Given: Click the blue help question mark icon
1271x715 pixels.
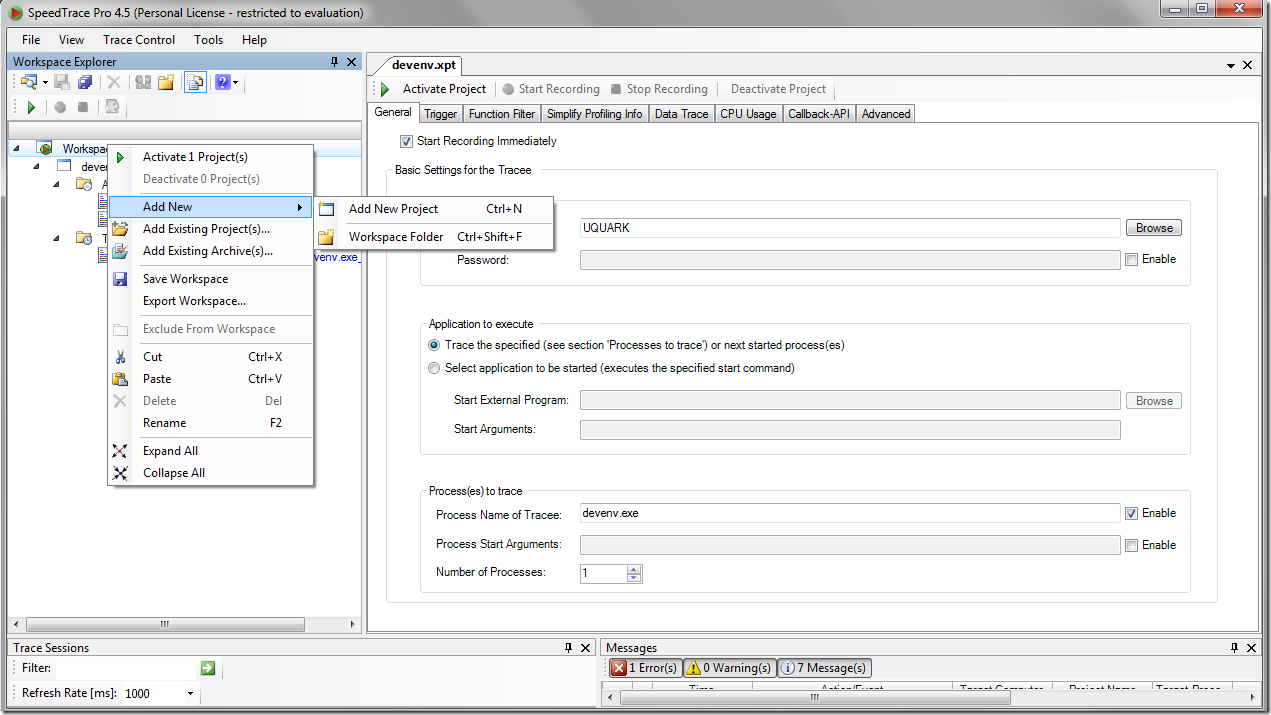Looking at the screenshot, I should point(222,82).
